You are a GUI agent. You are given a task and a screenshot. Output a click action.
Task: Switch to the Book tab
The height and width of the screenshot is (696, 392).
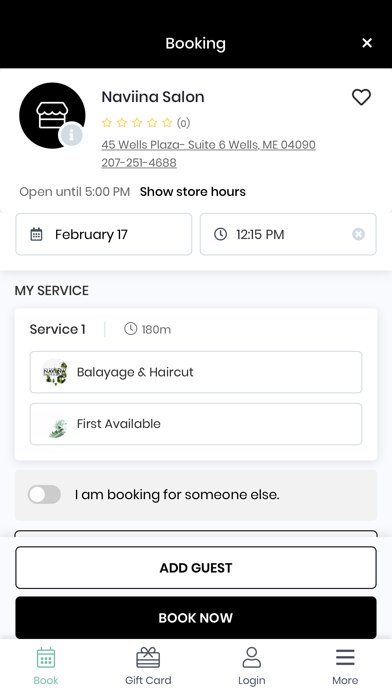tap(46, 666)
